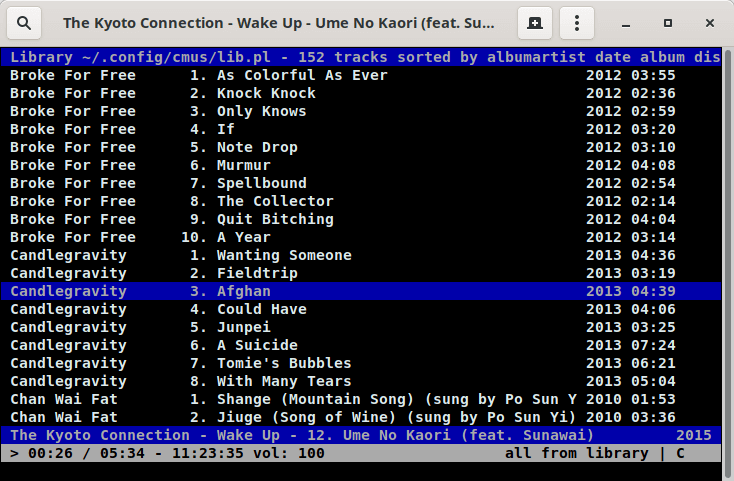This screenshot has width=734, height=481.
Task: Select track 'Spellbound'
Action: click(x=361, y=183)
